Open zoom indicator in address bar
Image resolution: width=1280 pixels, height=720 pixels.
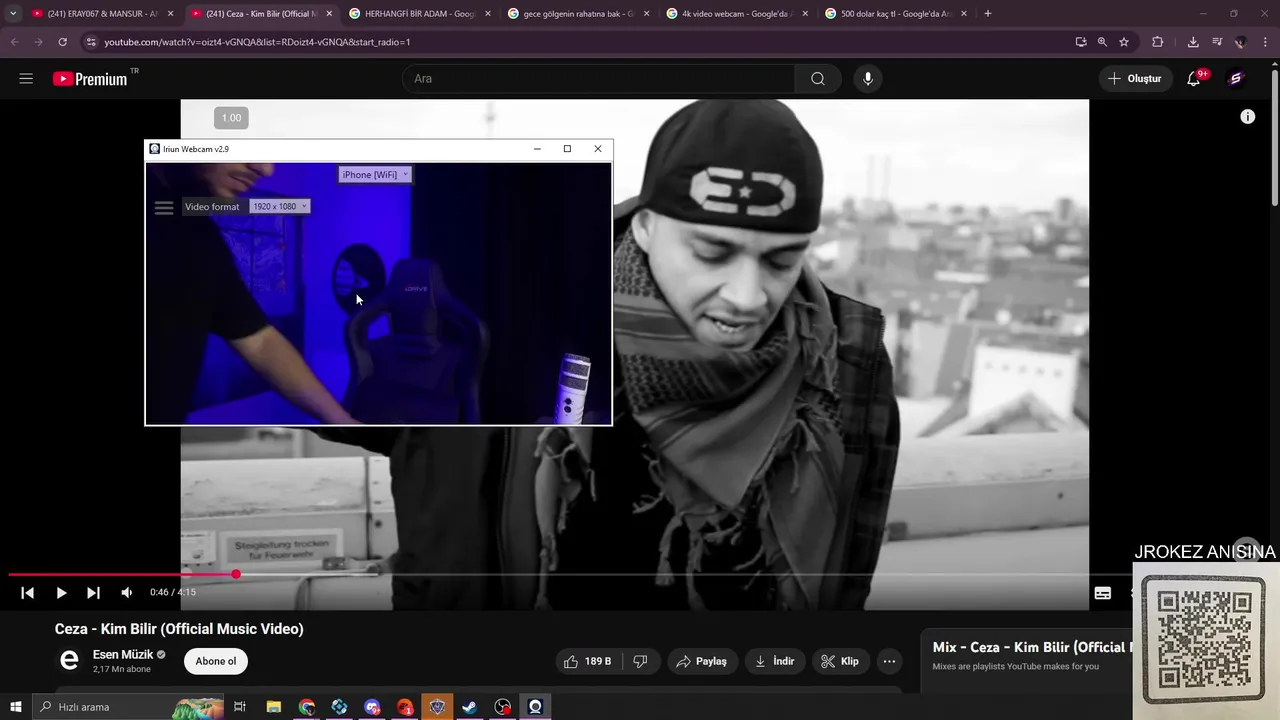coord(1102,42)
